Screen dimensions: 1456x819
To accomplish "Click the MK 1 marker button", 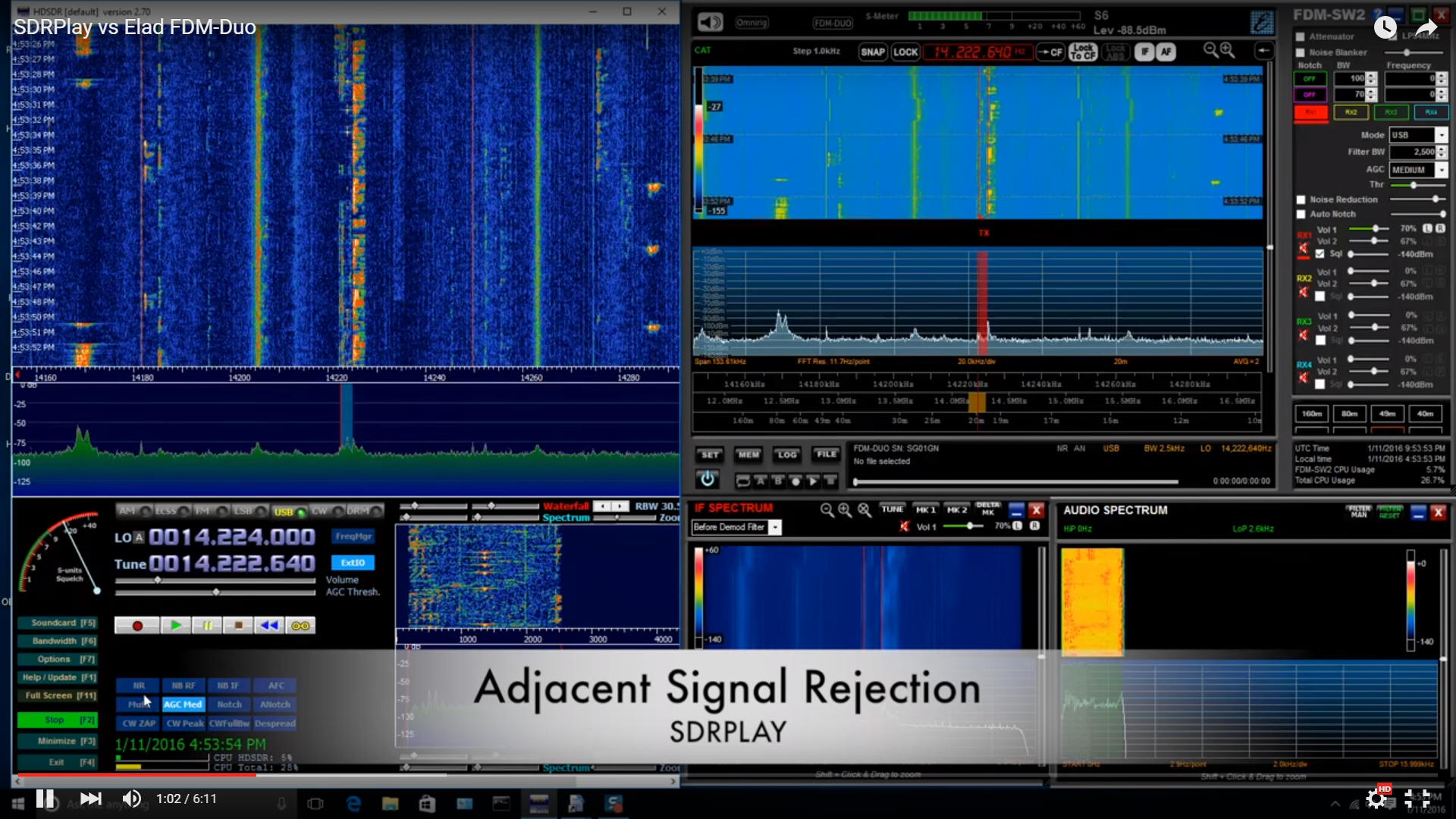I will 926,510.
